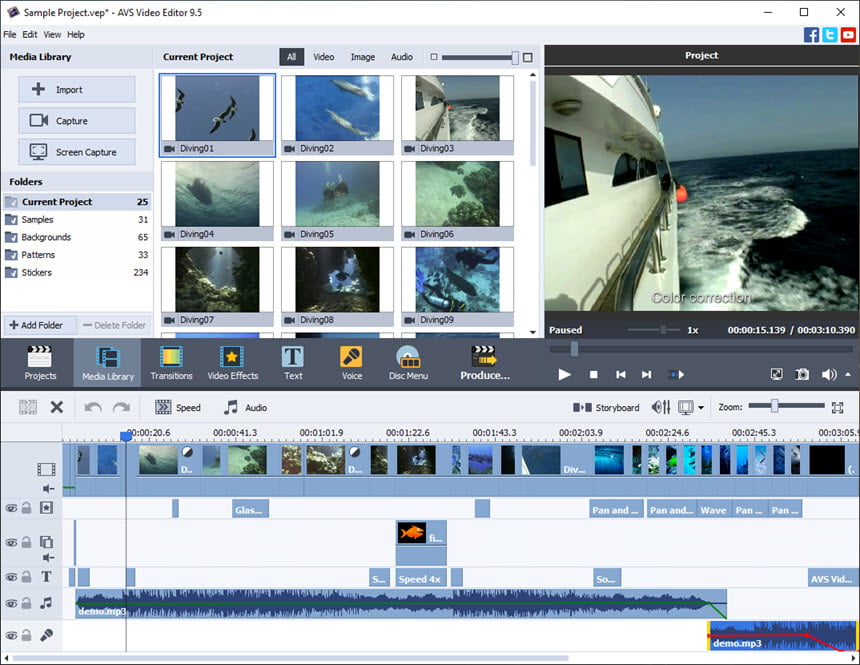Open the File menu
Image resolution: width=860 pixels, height=665 pixels.
coord(10,35)
